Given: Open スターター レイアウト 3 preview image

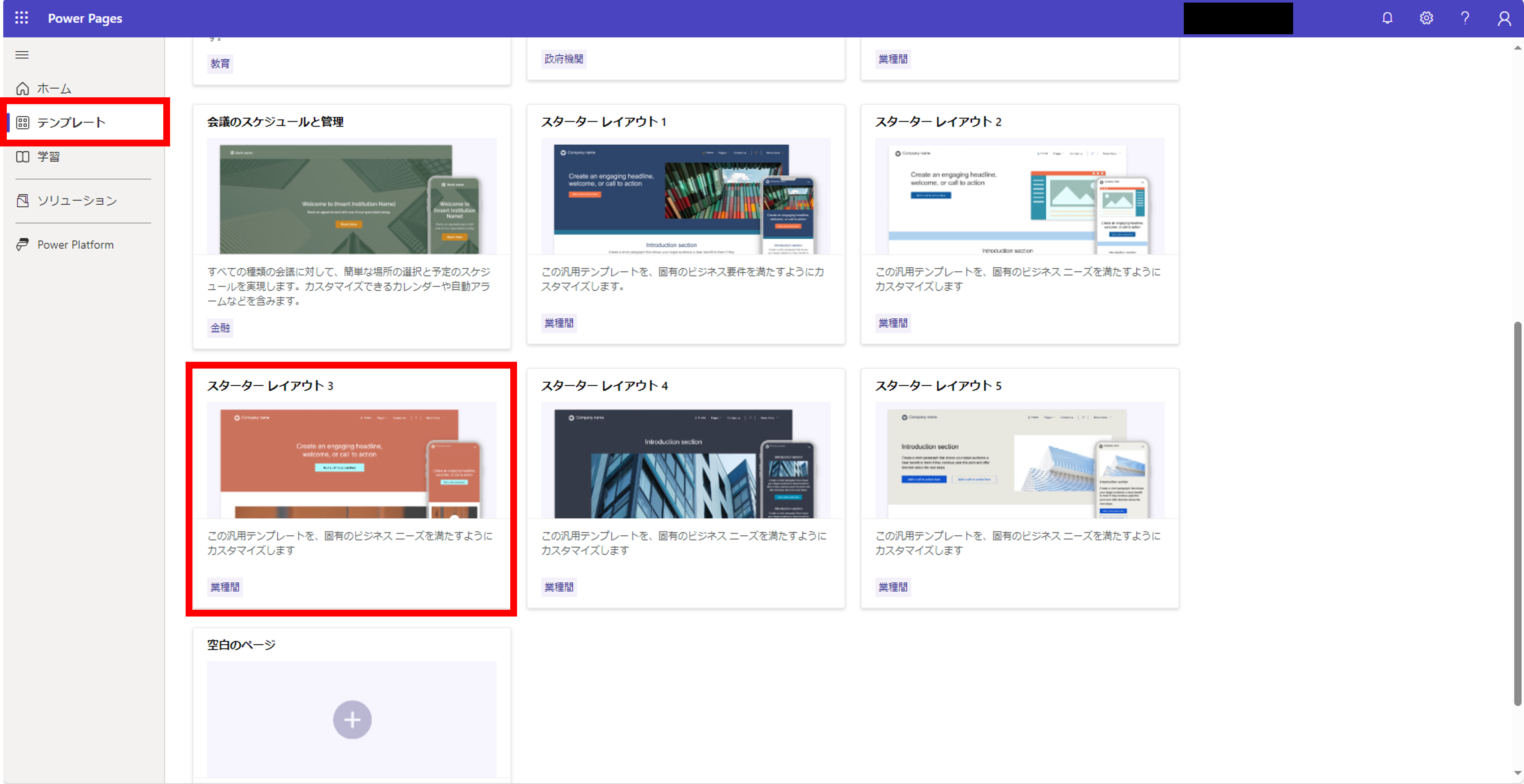Looking at the screenshot, I should click(351, 460).
